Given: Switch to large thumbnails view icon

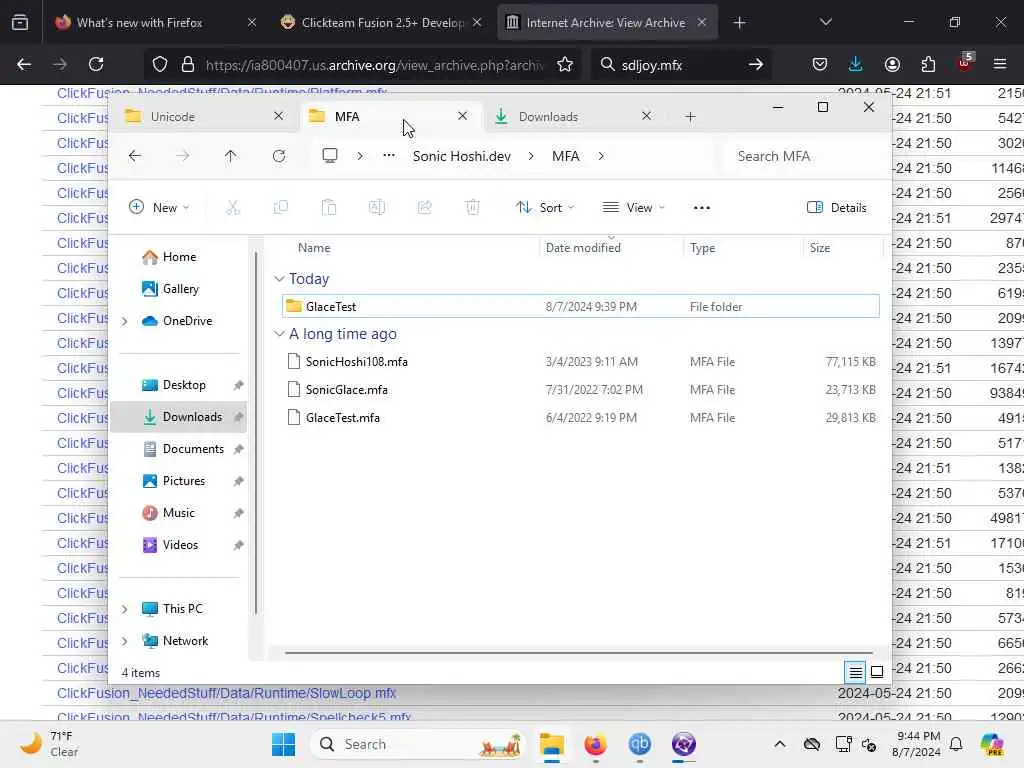Looking at the screenshot, I should 877,671.
